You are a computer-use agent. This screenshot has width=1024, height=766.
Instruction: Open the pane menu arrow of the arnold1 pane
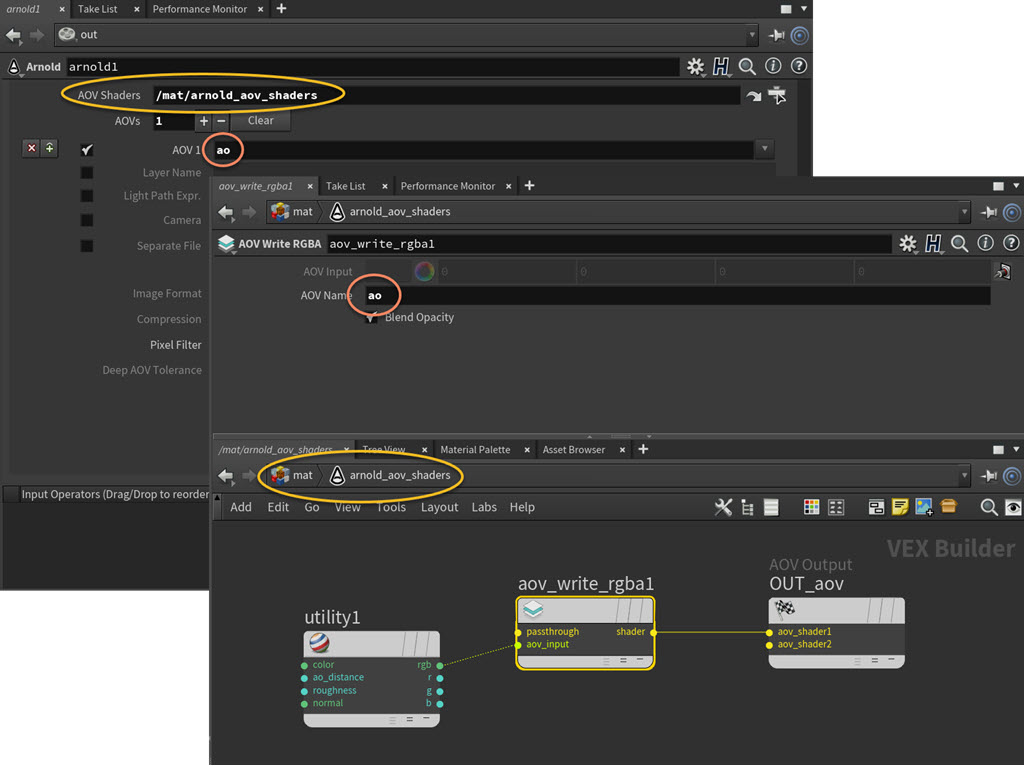pyautogui.click(x=804, y=9)
